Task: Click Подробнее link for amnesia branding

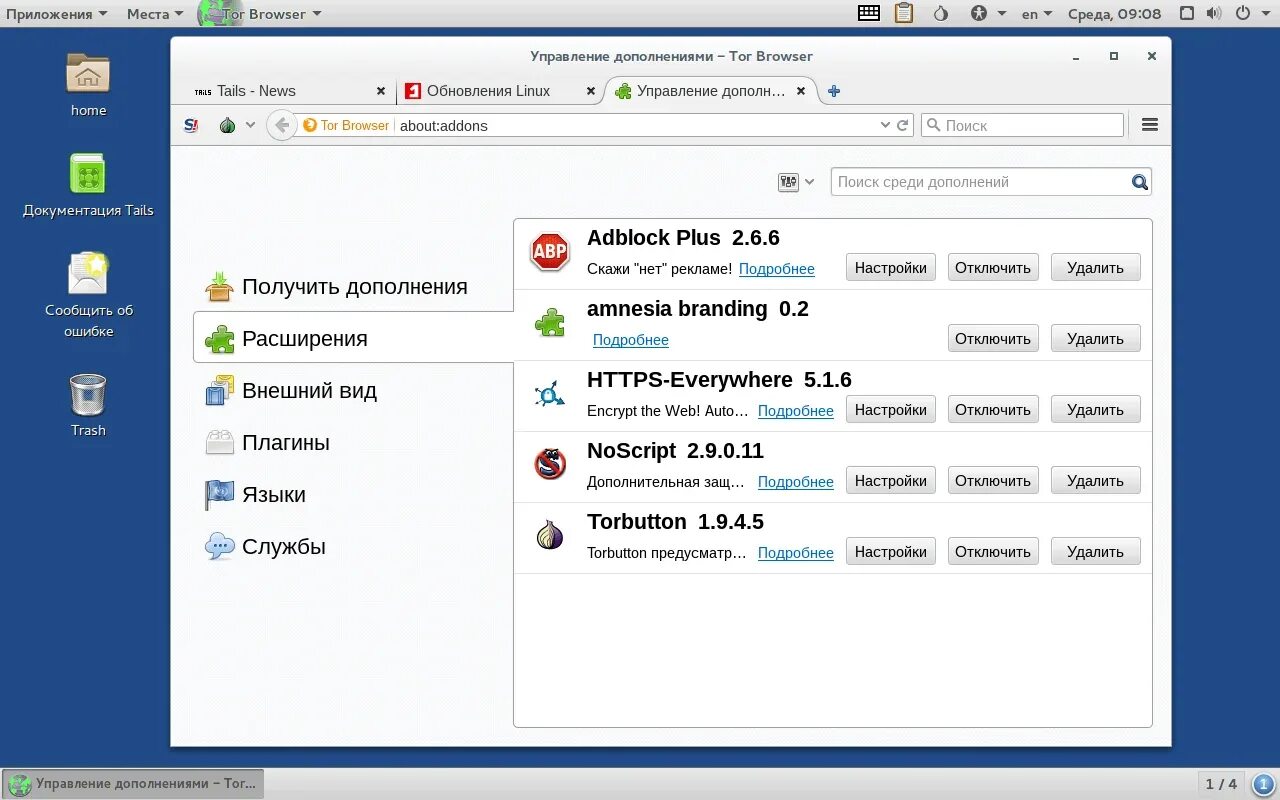Action: click(x=631, y=340)
